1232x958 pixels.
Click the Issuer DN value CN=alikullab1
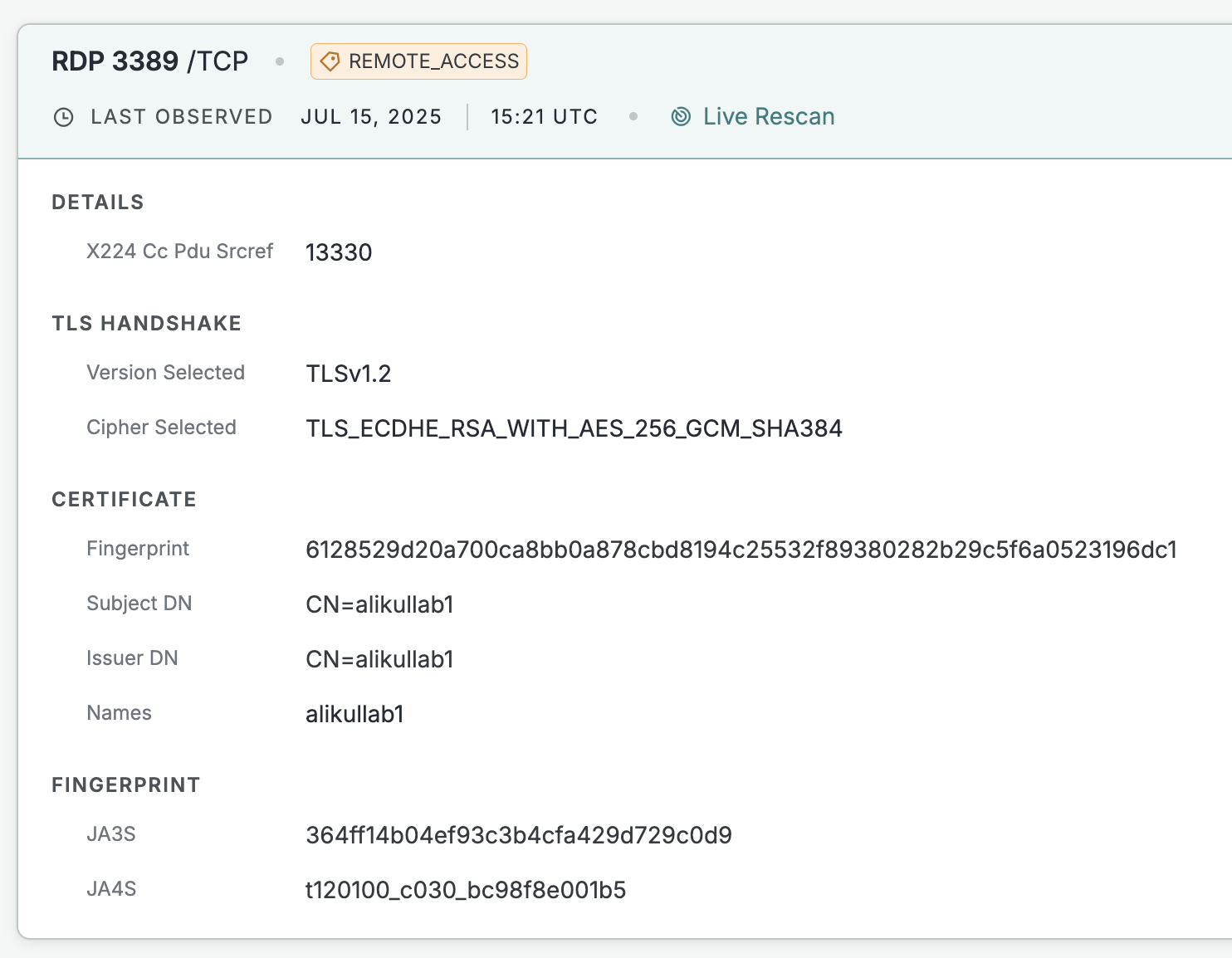coord(379,659)
